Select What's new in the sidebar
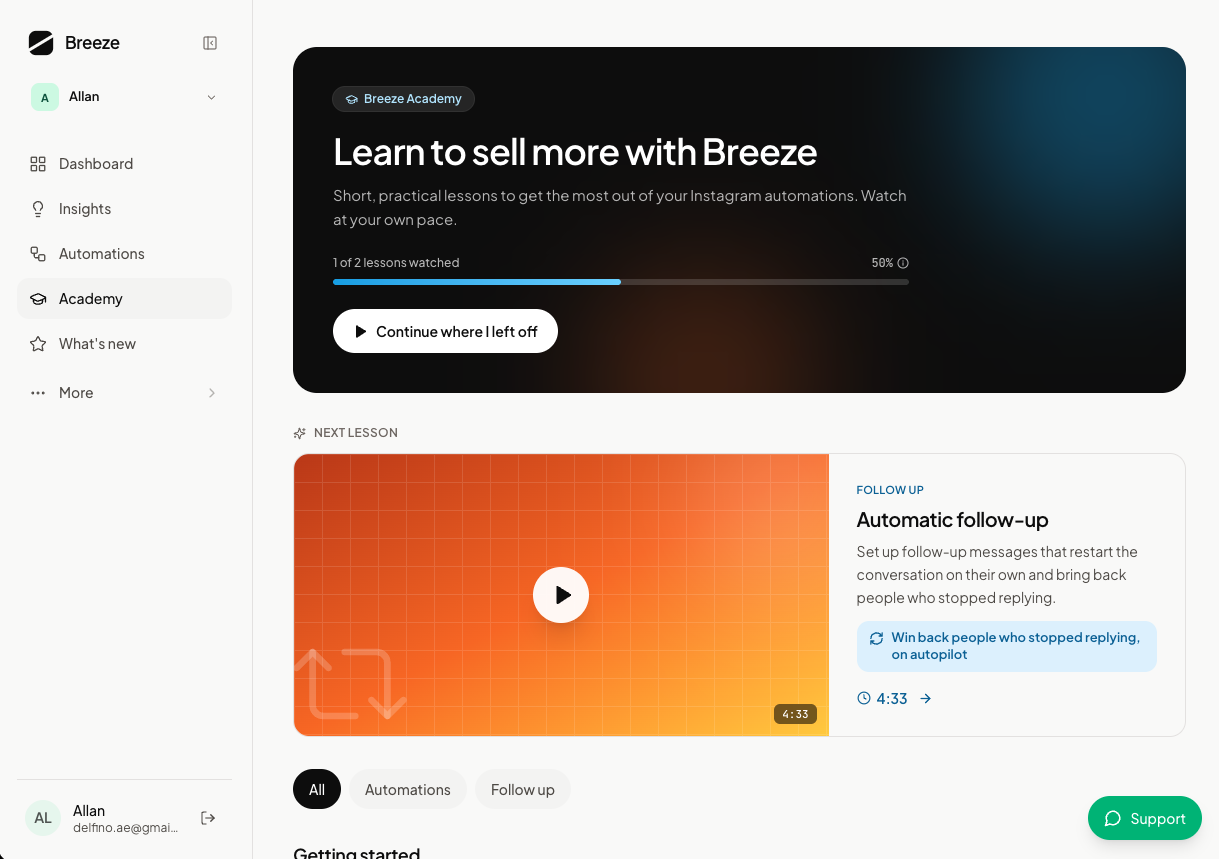The width and height of the screenshot is (1219, 859). [x=124, y=344]
